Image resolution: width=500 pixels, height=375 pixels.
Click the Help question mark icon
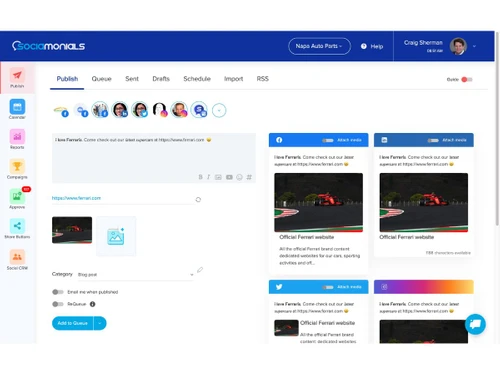(x=364, y=46)
